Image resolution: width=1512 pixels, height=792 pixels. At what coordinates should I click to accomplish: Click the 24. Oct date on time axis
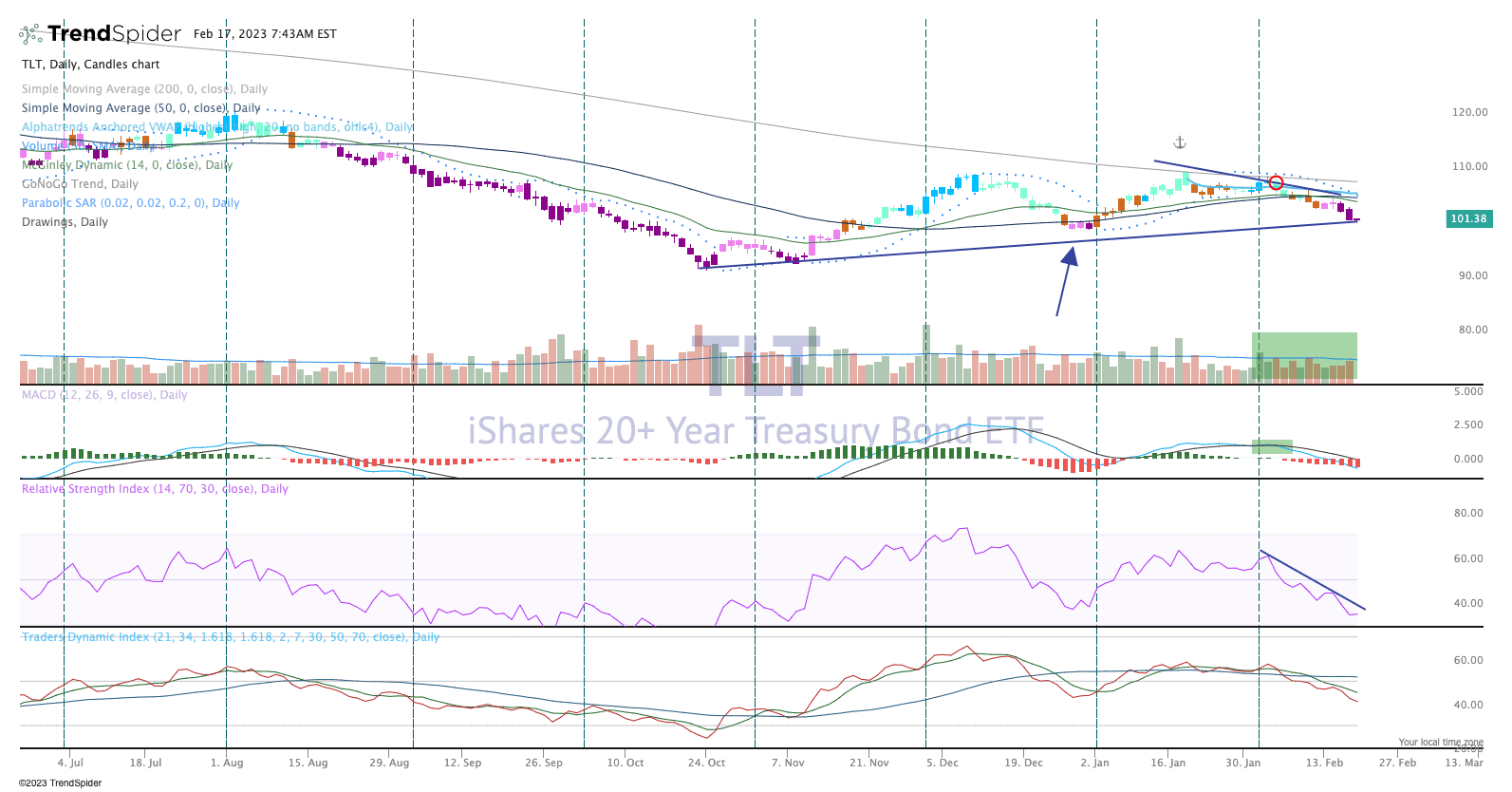point(706,763)
